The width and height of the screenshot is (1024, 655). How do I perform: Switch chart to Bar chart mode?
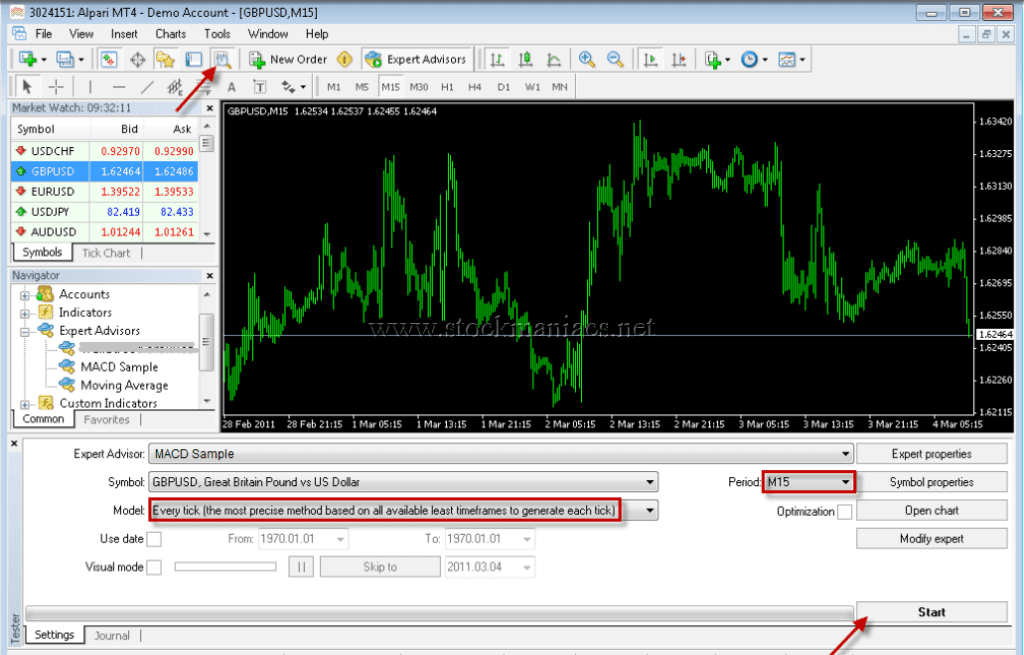pos(497,59)
